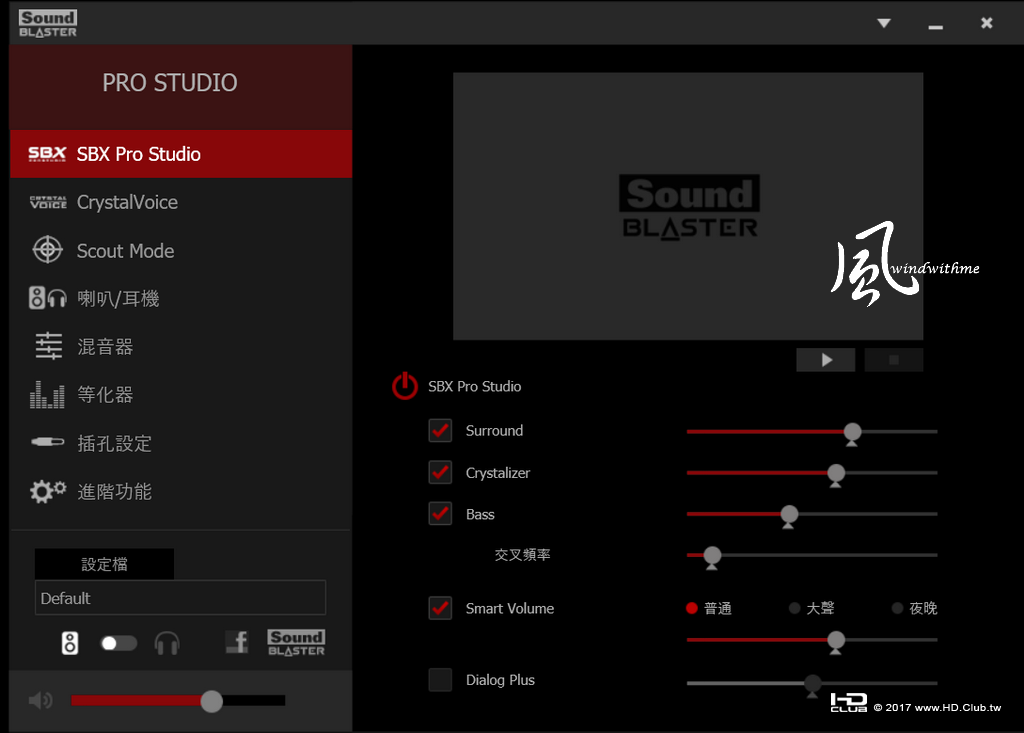Viewport: 1024px width, 733px height.
Task: Open the CrystalVoice section
Action: pos(127,202)
